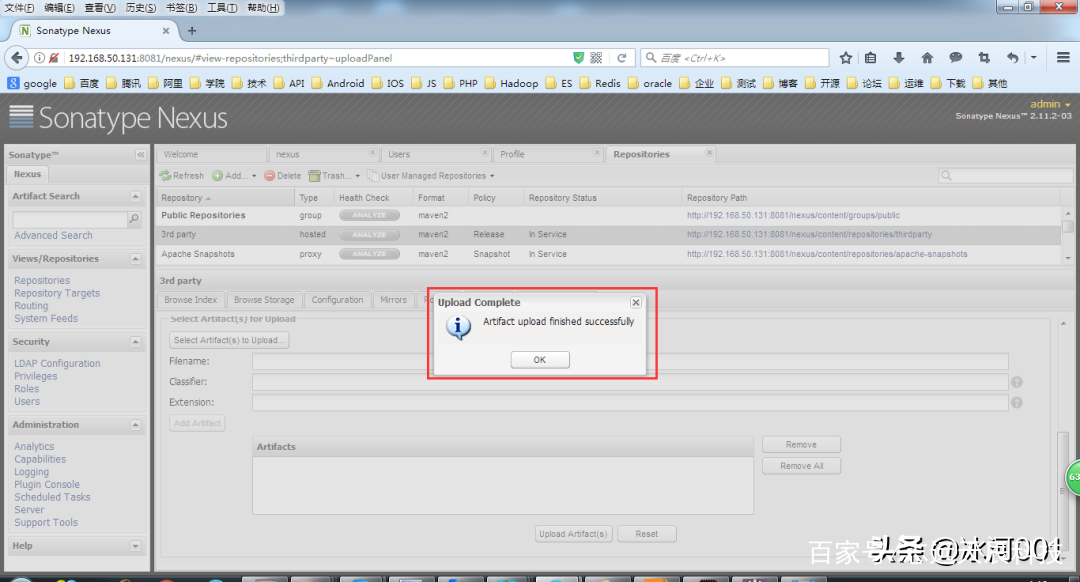This screenshot has width=1080, height=582.
Task: Open the bookmarks library icon
Action: coord(871,58)
